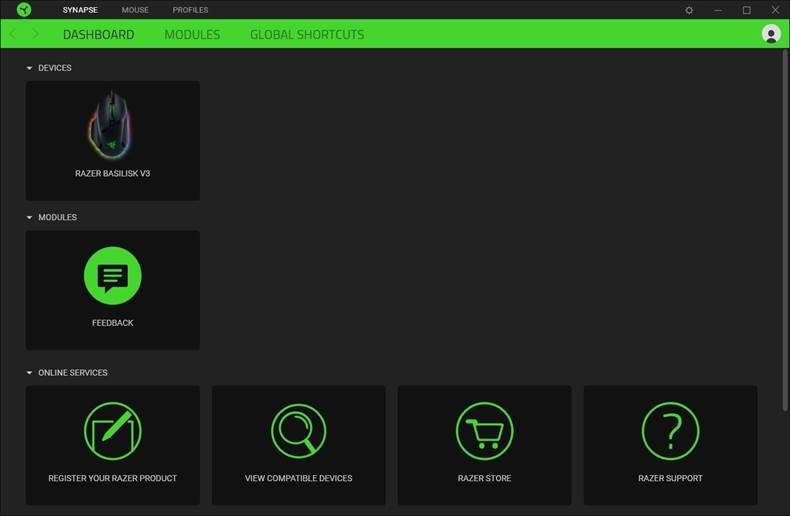This screenshot has height=516, width=790.
Task: Click the Razer Support label
Action: tap(670, 478)
